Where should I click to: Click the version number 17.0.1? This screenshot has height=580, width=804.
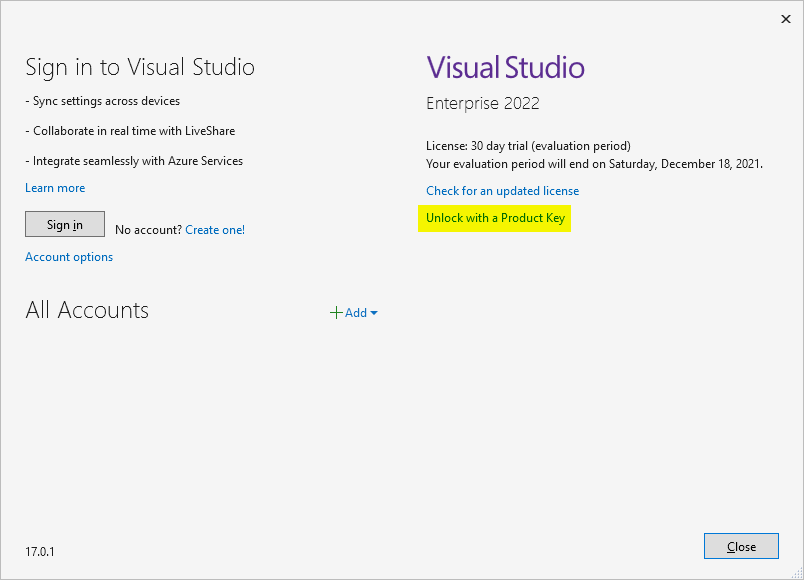[x=39, y=552]
